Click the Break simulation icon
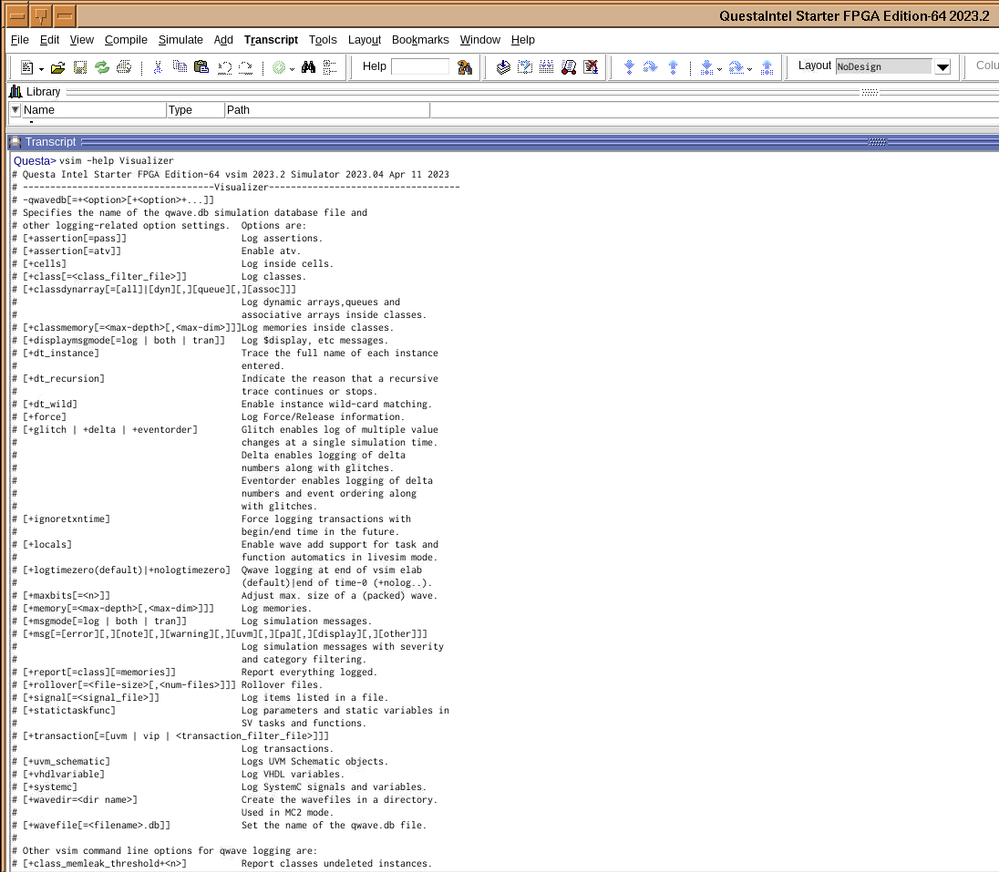Image resolution: width=999 pixels, height=872 pixels. pyautogui.click(x=569, y=67)
